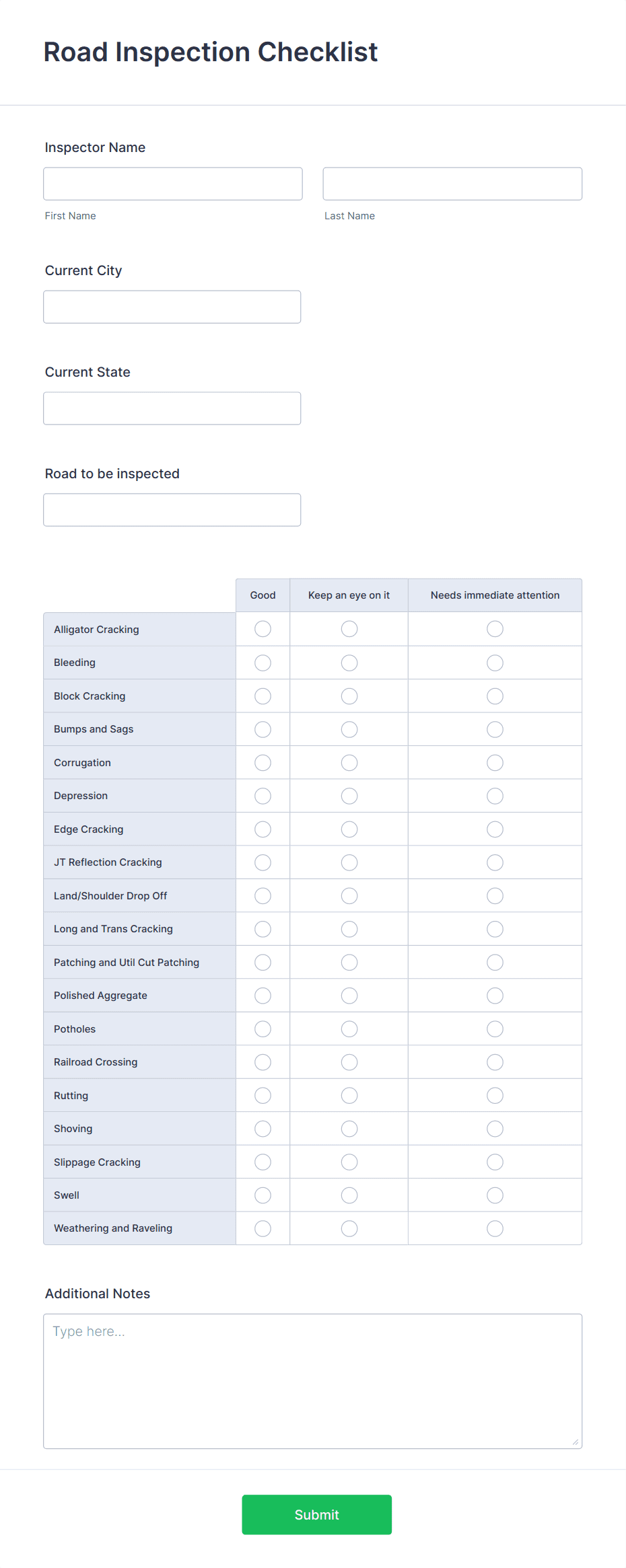The width and height of the screenshot is (626, 1568).
Task: Click the Road to be inspected field
Action: tap(172, 509)
